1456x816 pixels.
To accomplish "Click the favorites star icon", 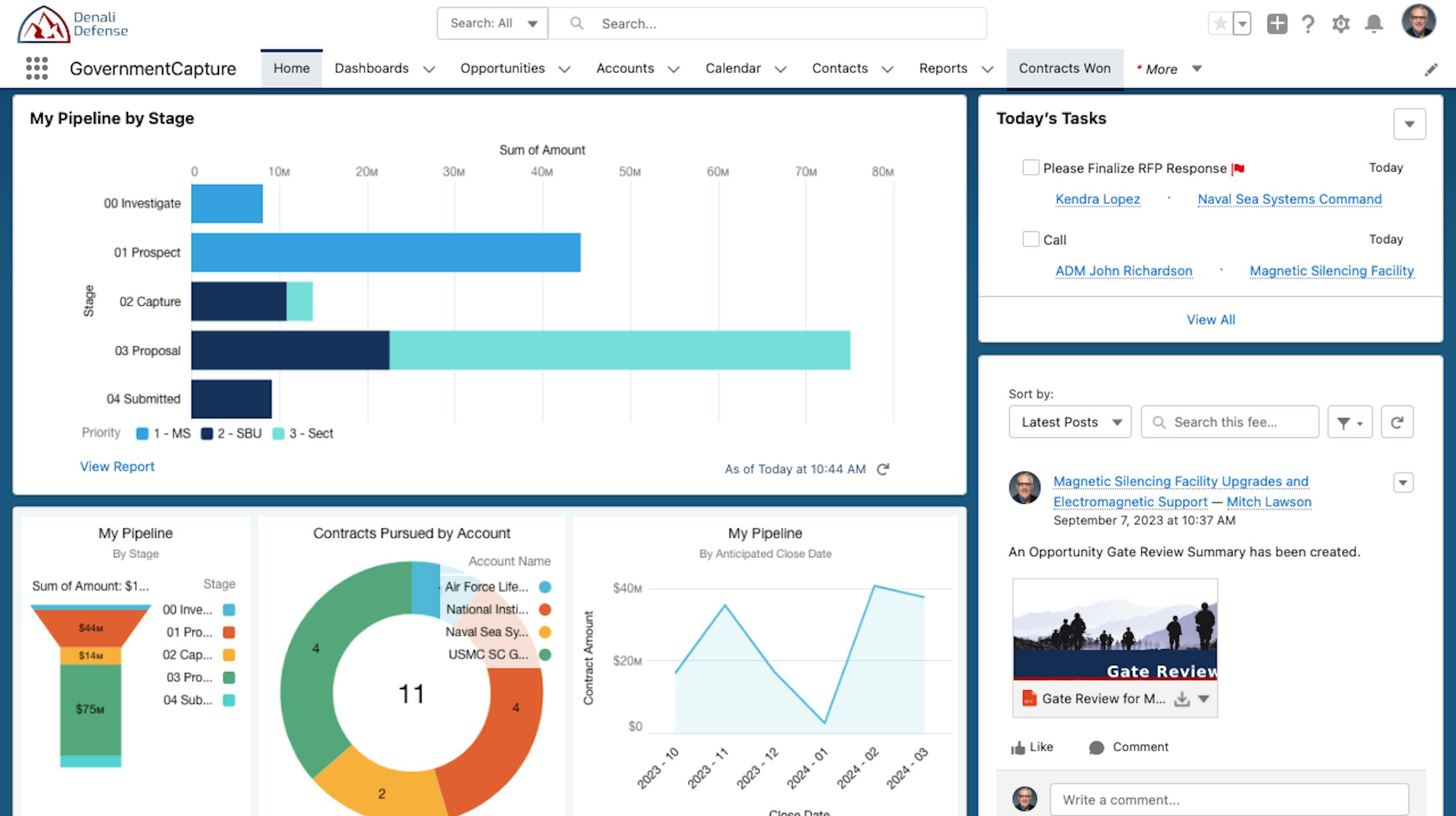I will 1220,24.
